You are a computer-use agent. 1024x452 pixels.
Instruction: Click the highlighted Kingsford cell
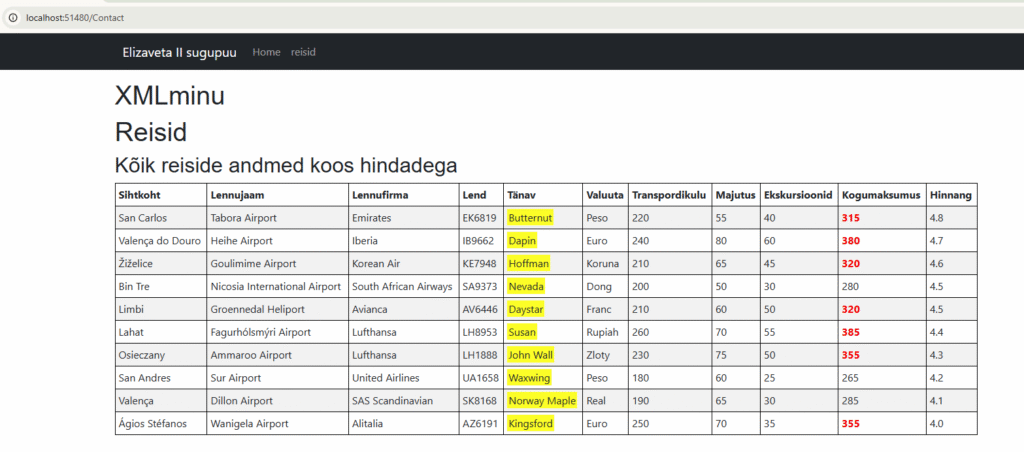tap(530, 424)
